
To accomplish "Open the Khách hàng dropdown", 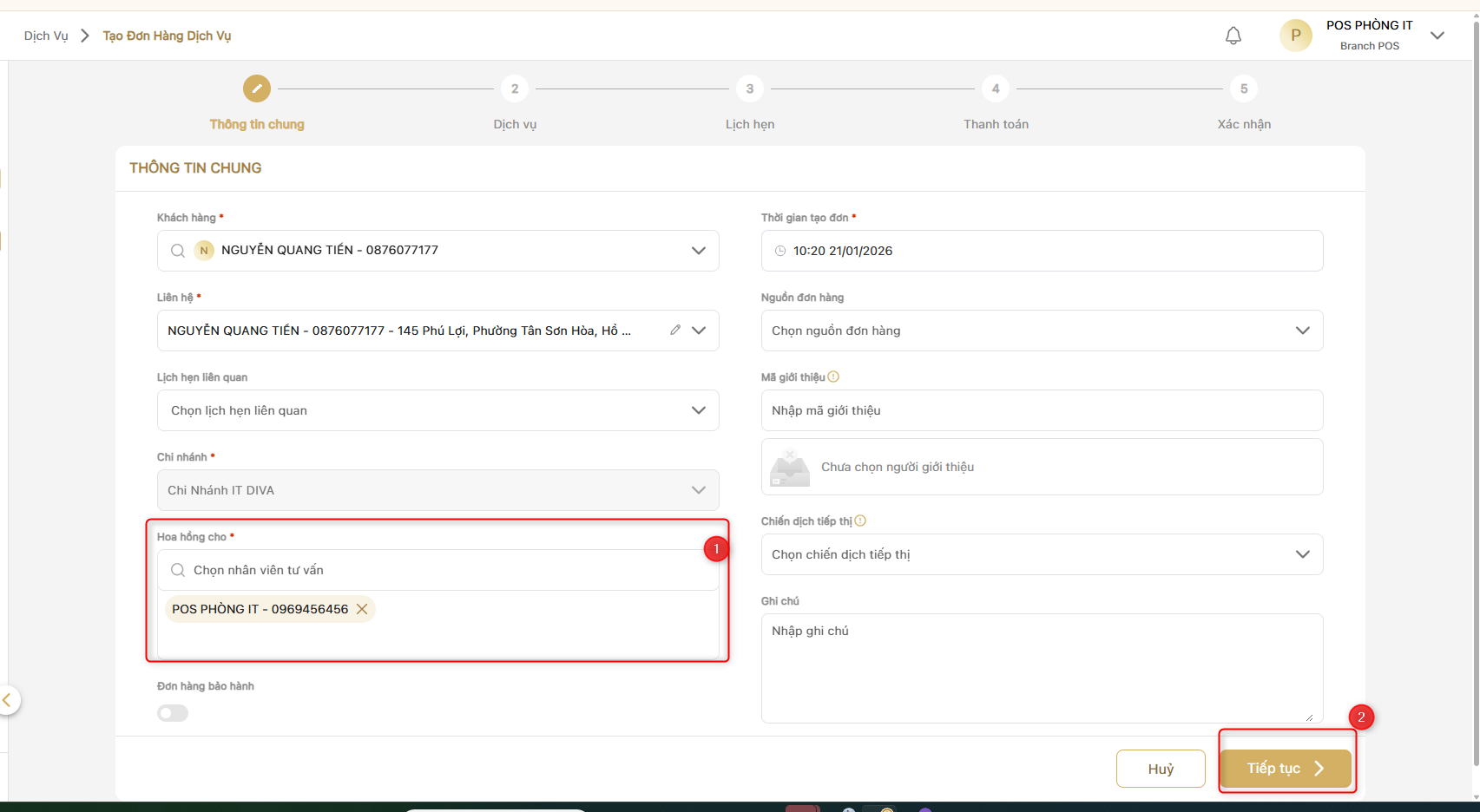I will [698, 251].
